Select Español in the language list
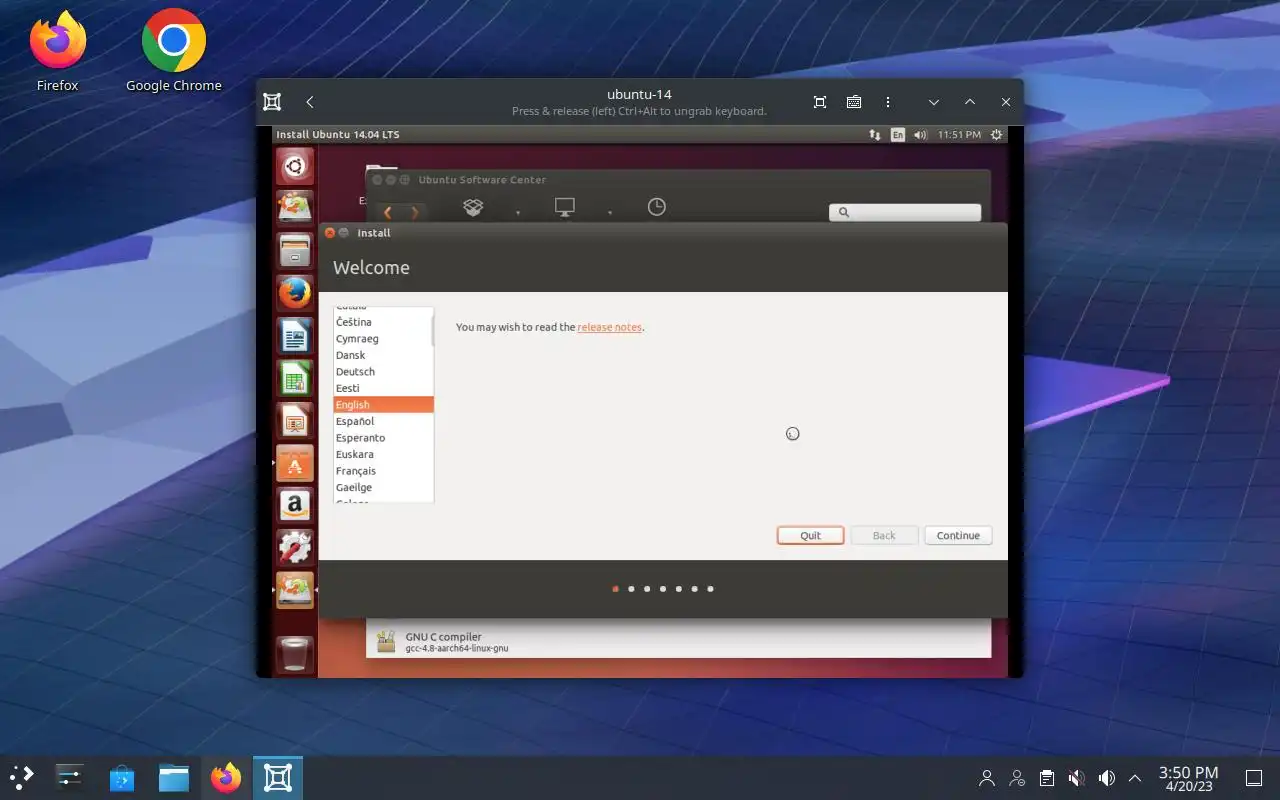This screenshot has width=1280, height=800. click(x=382, y=421)
